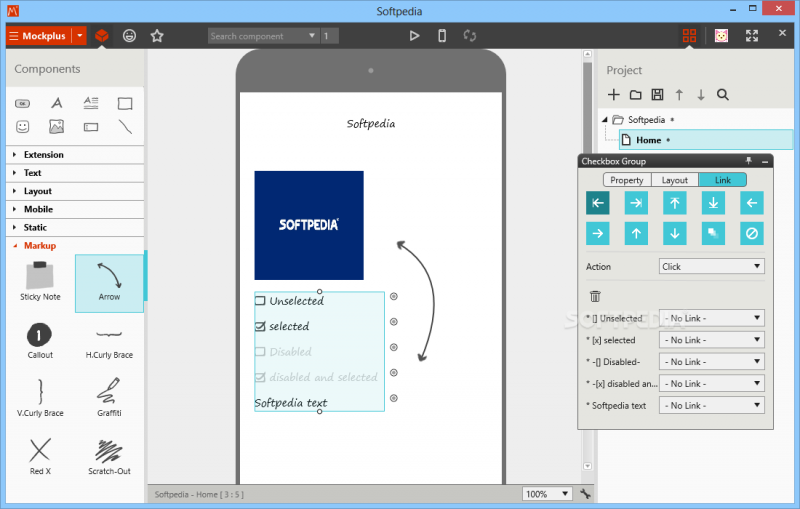
Task: Select the H.Curly Brace markup component
Action: point(109,343)
